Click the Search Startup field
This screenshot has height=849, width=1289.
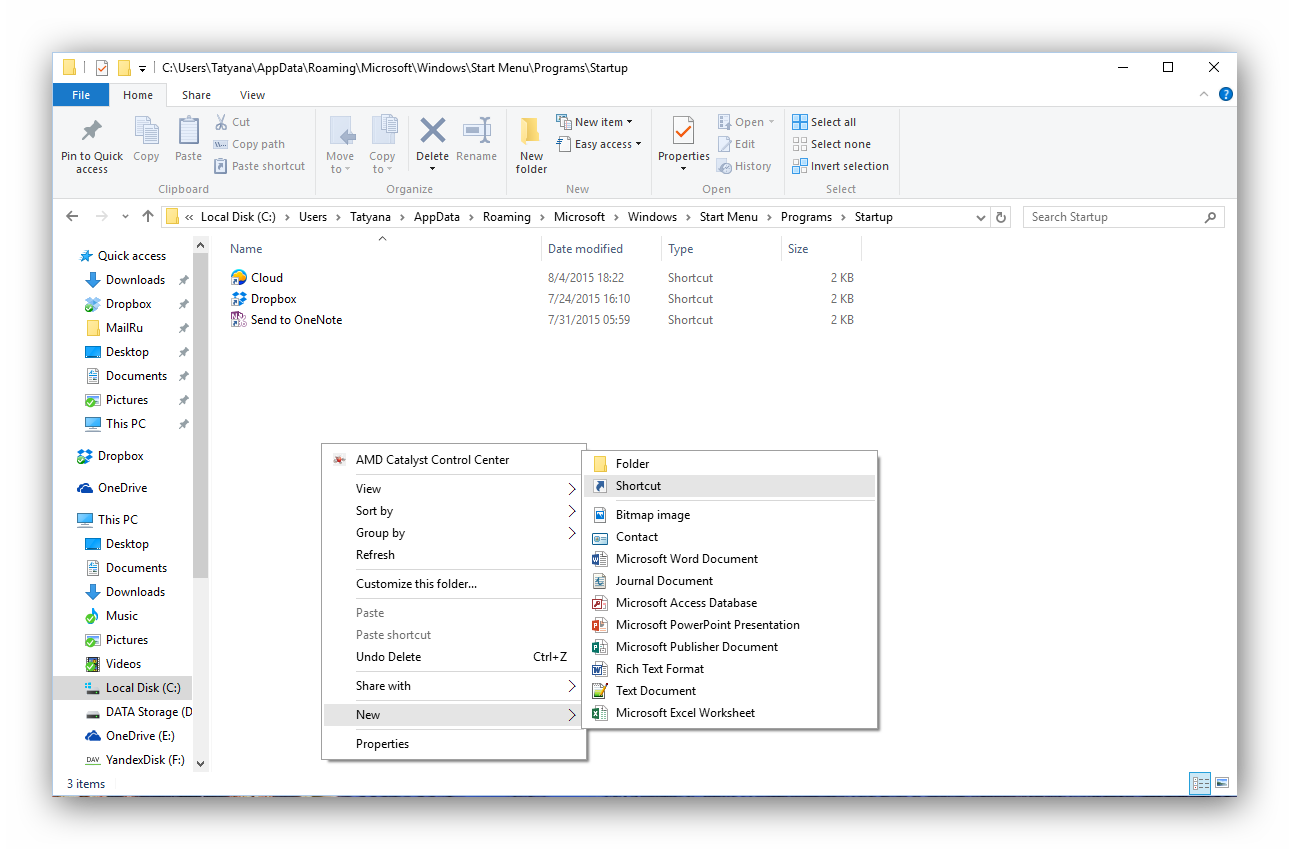pos(1123,217)
